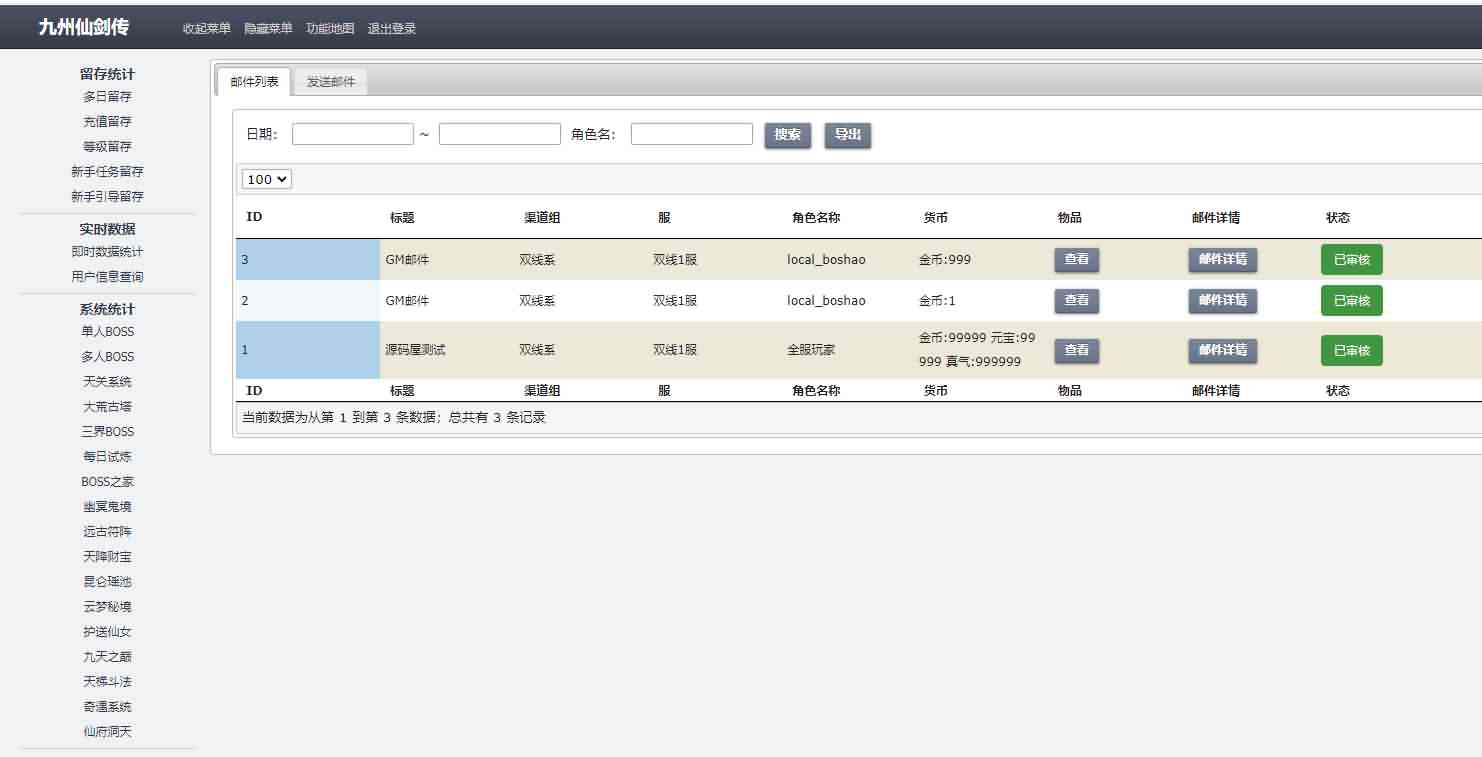Open the page size dropdown showing 100
This screenshot has width=1482, height=757.
point(265,179)
